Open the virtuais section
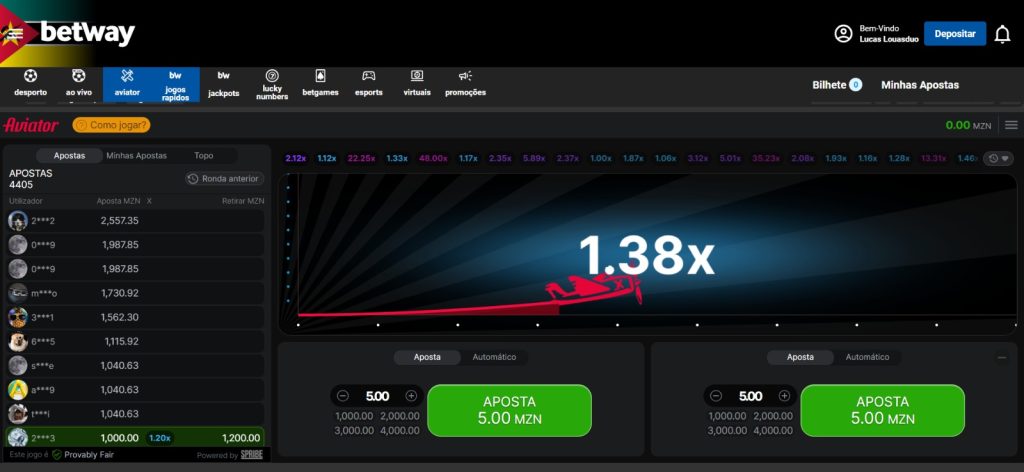 click(x=417, y=84)
